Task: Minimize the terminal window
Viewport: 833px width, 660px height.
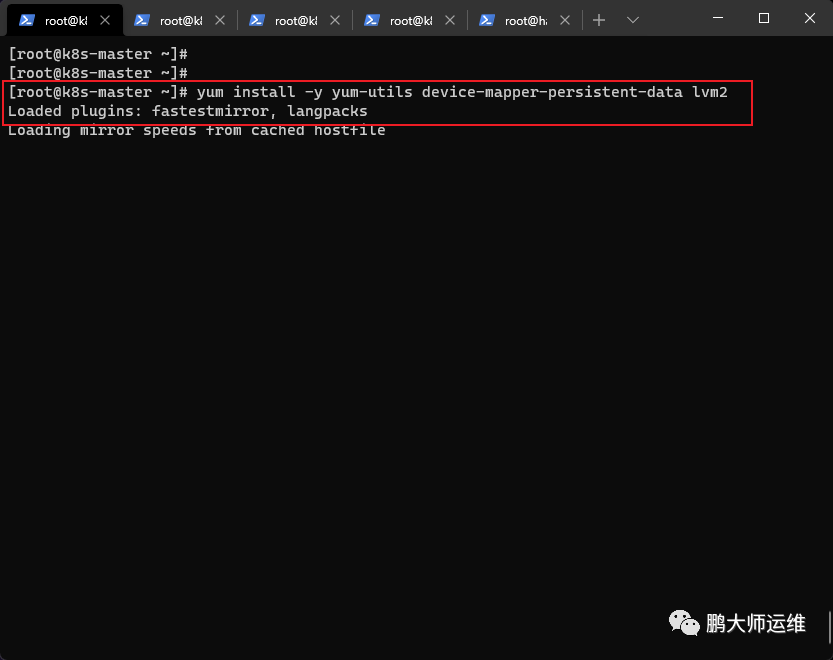Action: tap(718, 18)
